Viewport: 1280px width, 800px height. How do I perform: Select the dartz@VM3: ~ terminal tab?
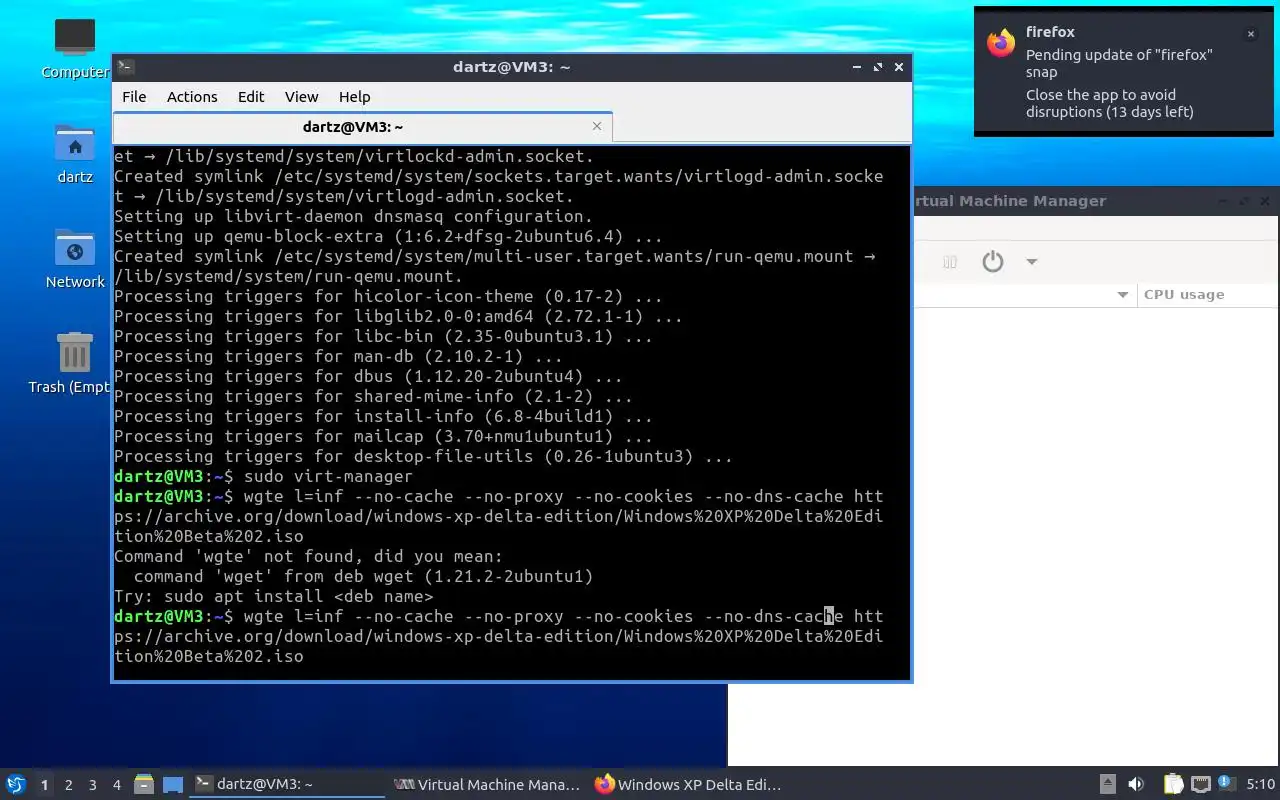click(362, 127)
